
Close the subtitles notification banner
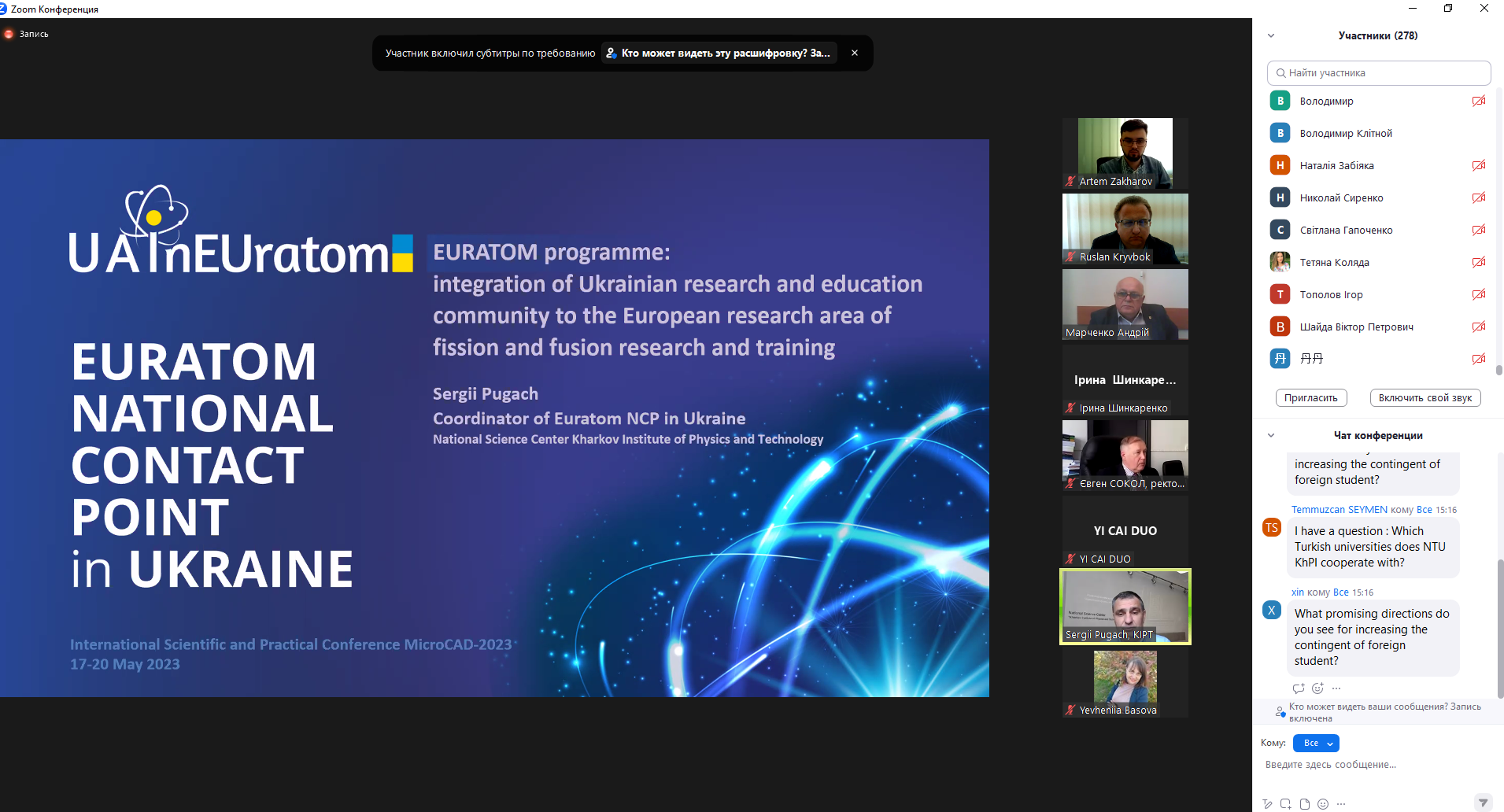coord(855,53)
